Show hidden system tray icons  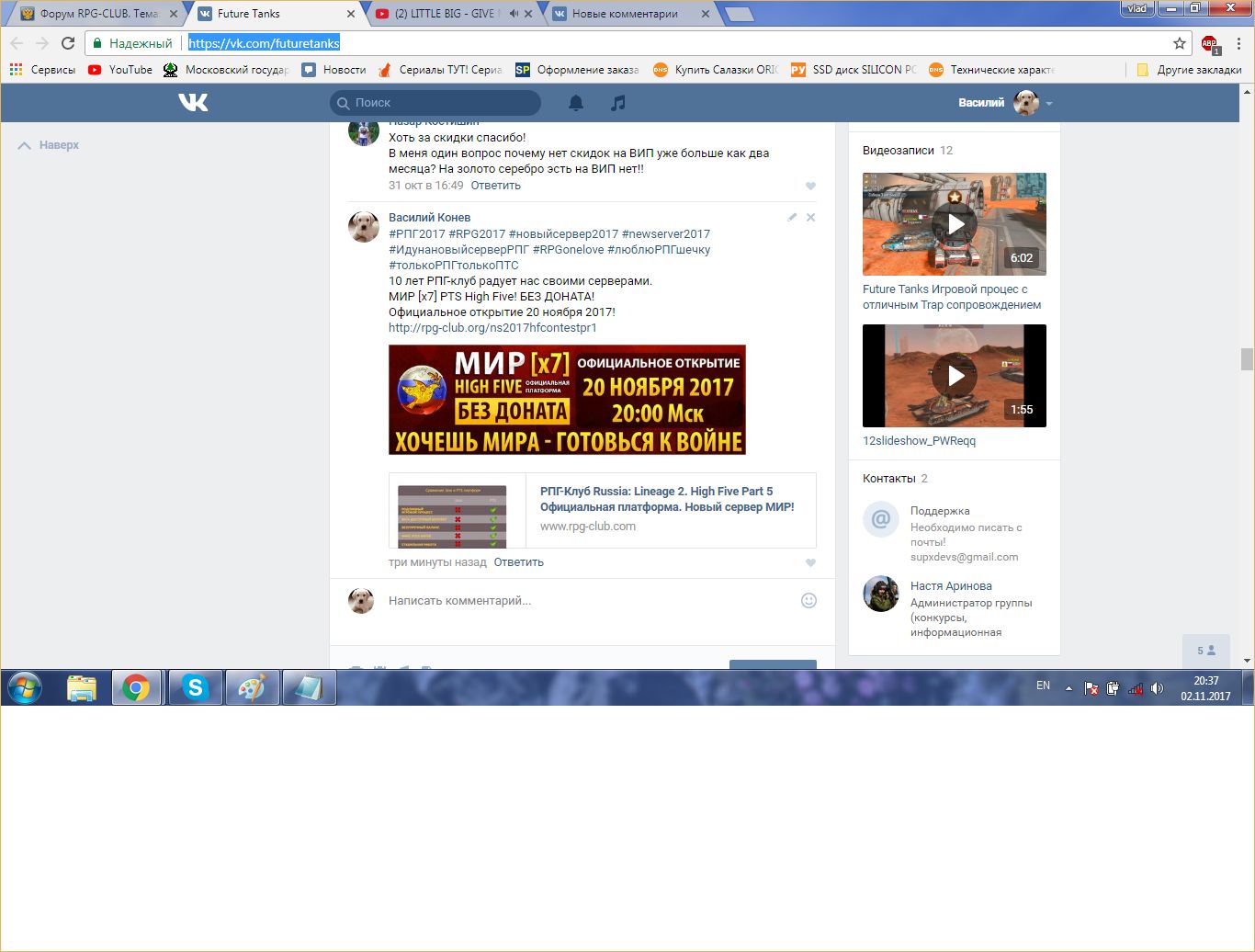coord(1068,688)
